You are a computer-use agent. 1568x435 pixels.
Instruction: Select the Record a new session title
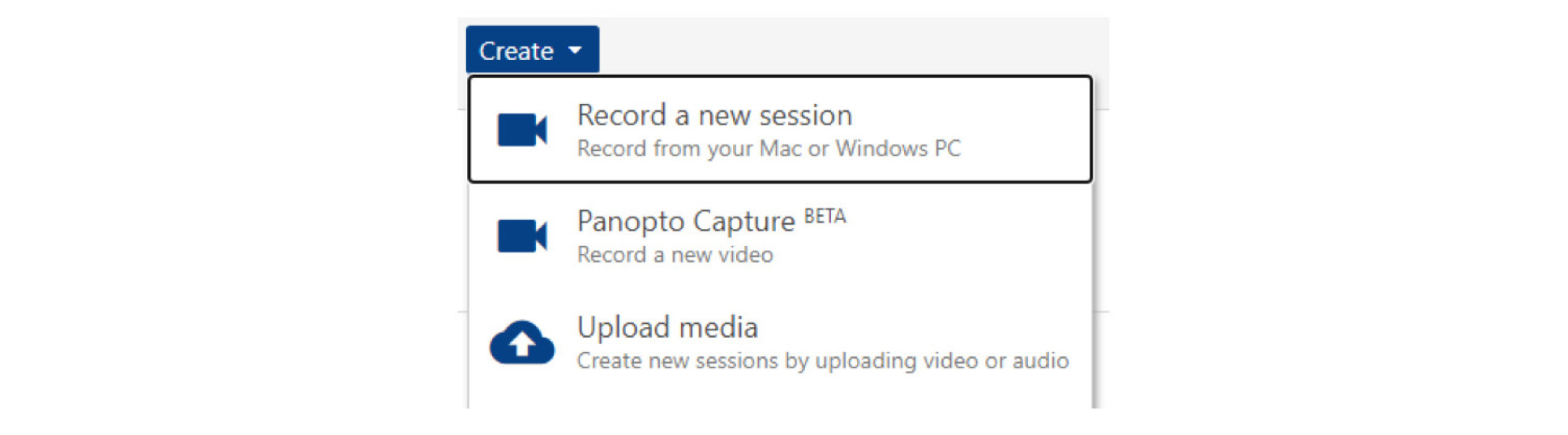click(x=713, y=115)
